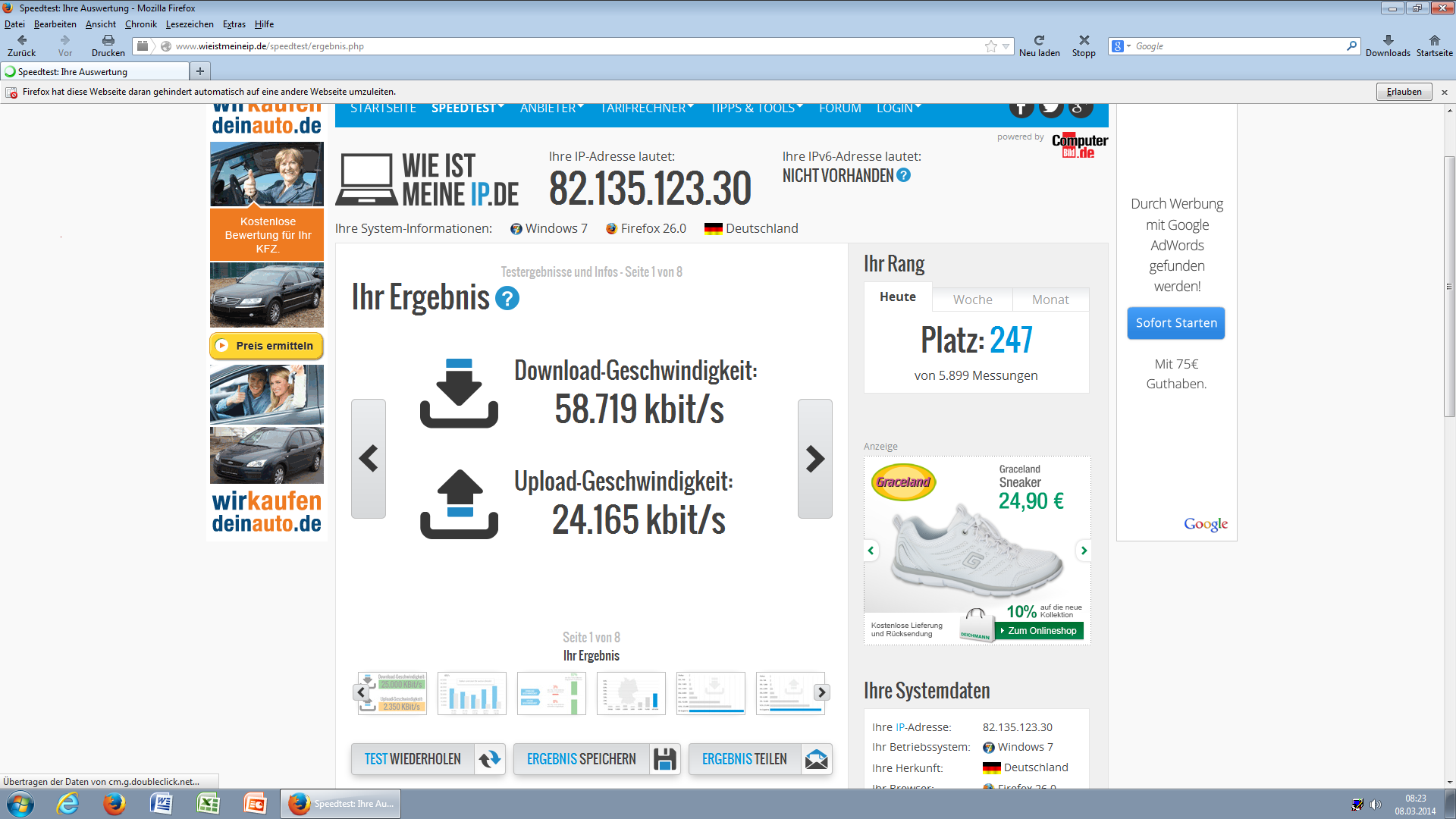The width and height of the screenshot is (1456, 819).
Task: Open the Hilfe menu
Action: 264,24
